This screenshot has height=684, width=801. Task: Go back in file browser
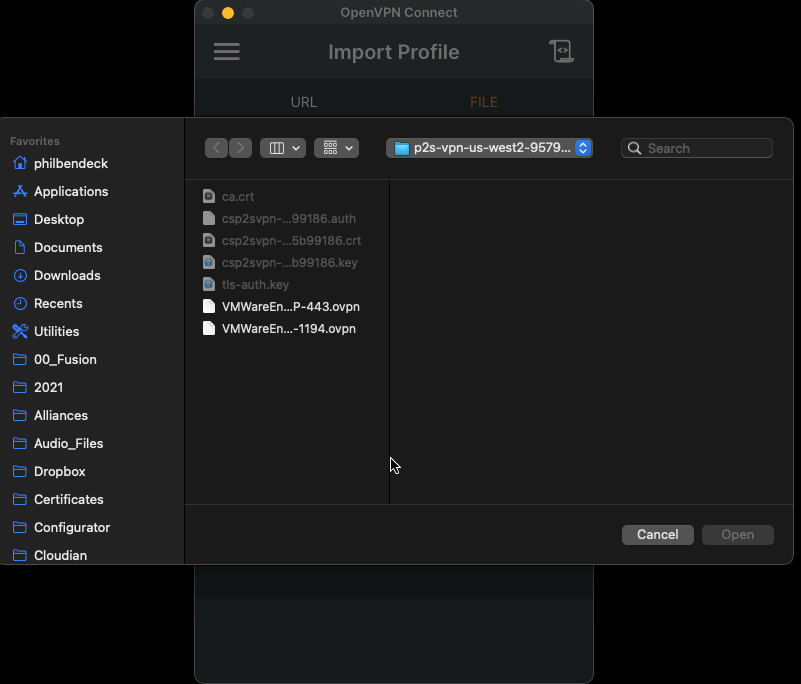point(216,148)
